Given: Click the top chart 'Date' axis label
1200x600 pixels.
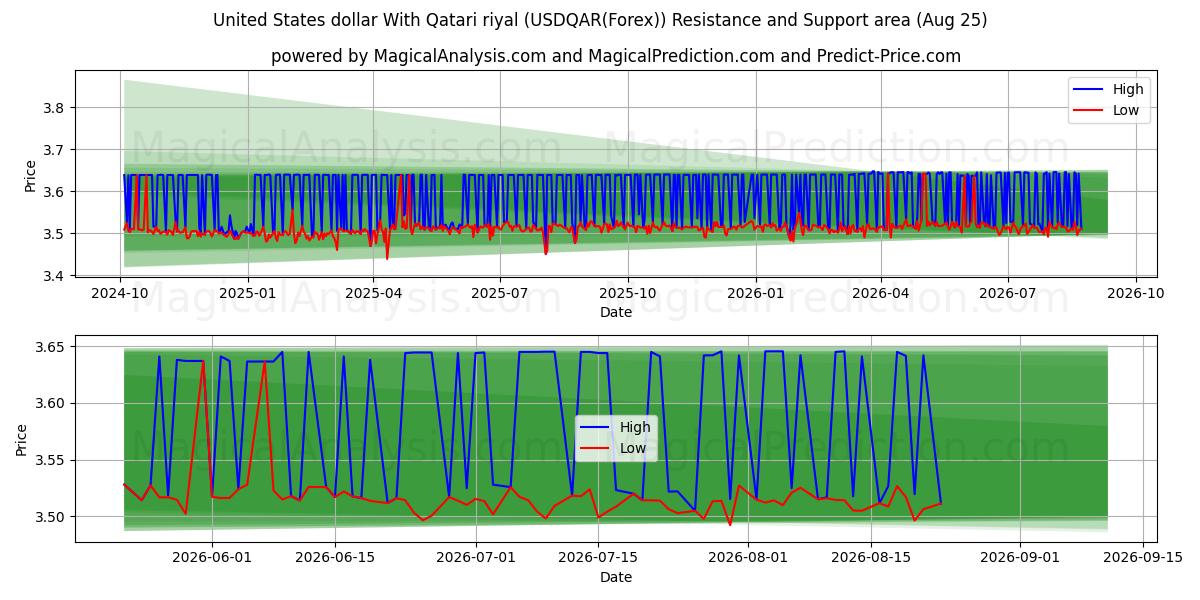Looking at the screenshot, I should click(x=616, y=312).
